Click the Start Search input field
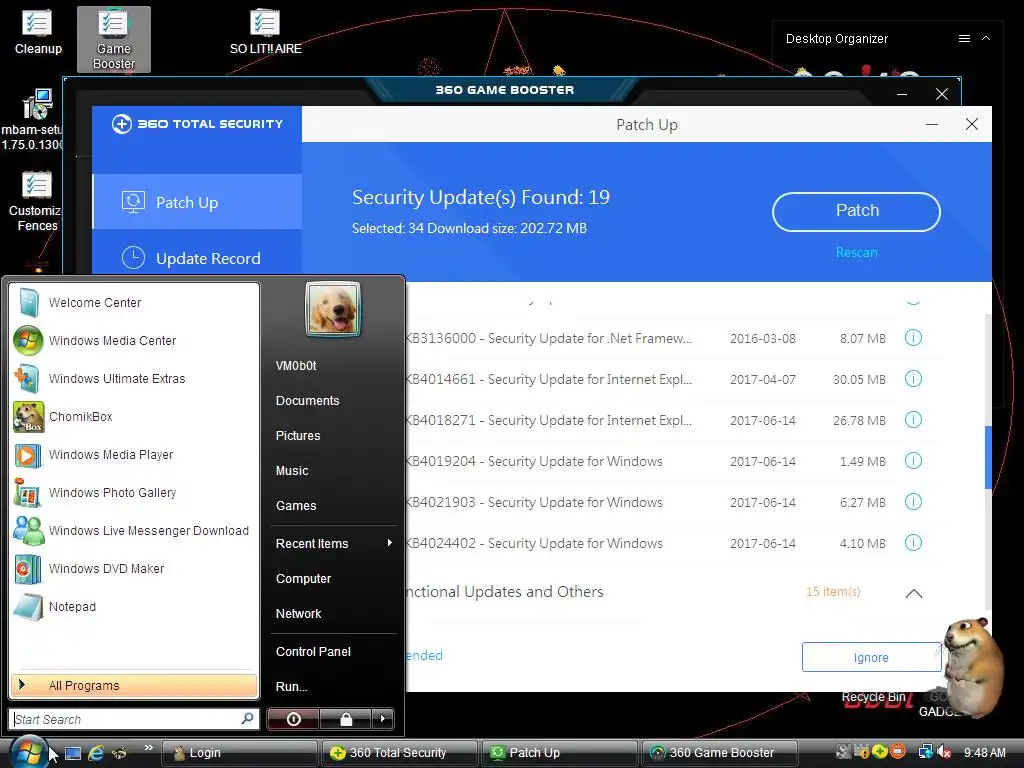The width and height of the screenshot is (1024, 768). click(125, 719)
